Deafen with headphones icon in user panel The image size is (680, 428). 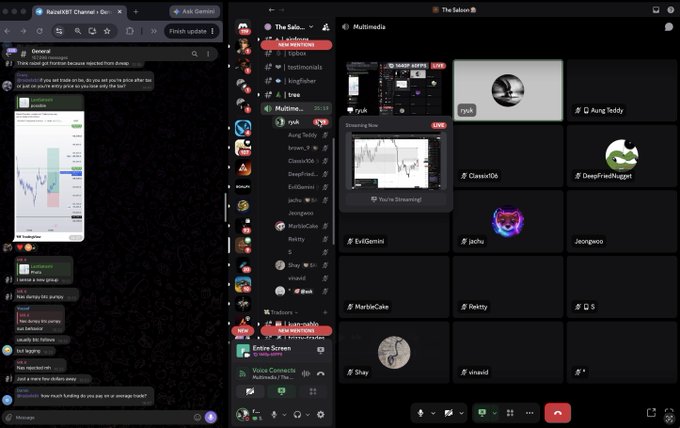(x=297, y=415)
